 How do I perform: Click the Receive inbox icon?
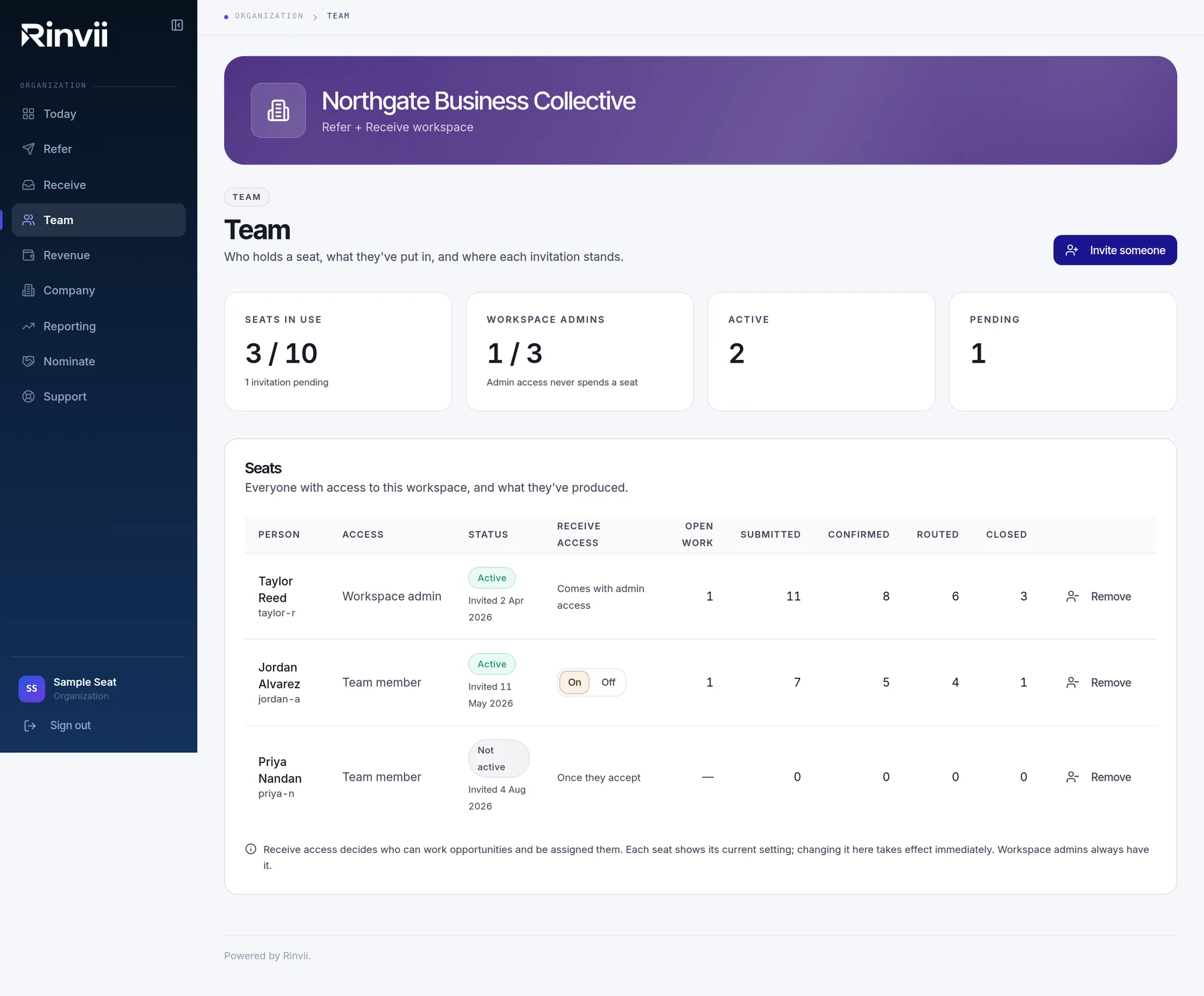[x=28, y=185]
